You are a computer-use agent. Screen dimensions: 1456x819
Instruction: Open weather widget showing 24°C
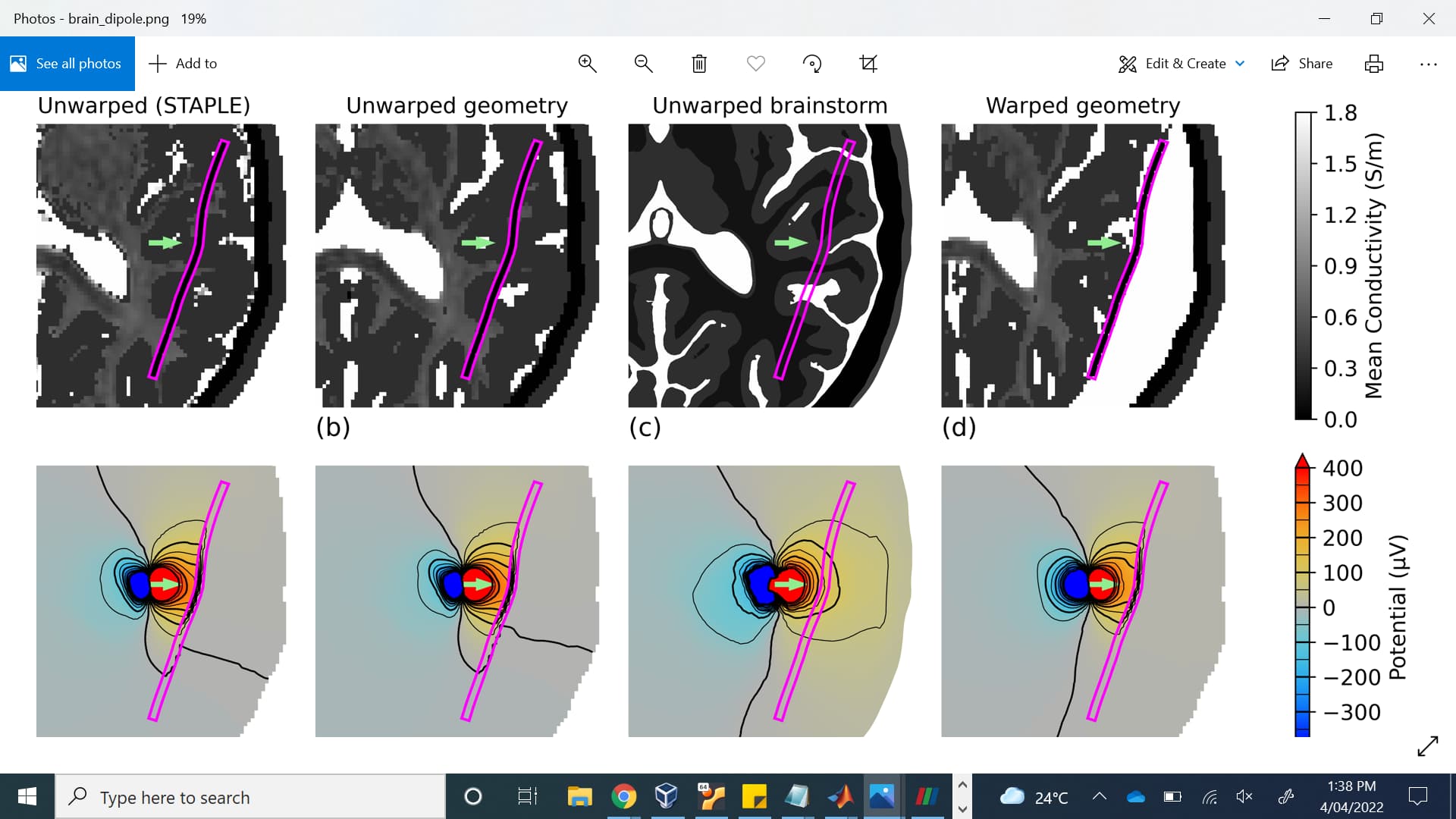click(1034, 797)
